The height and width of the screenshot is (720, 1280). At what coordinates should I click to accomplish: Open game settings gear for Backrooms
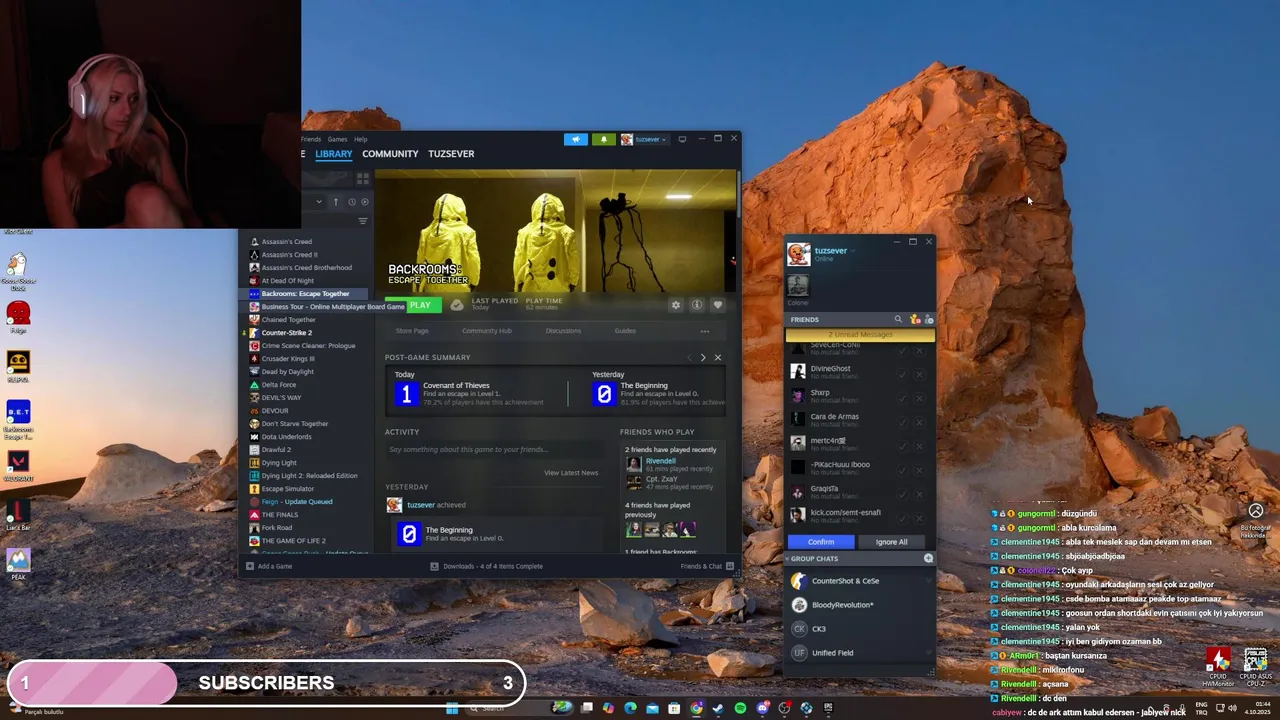(676, 305)
